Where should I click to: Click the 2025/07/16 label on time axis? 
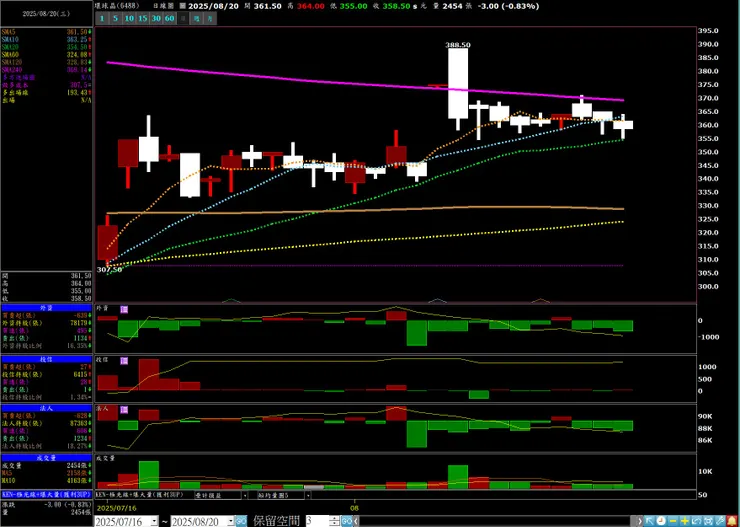coord(117,509)
